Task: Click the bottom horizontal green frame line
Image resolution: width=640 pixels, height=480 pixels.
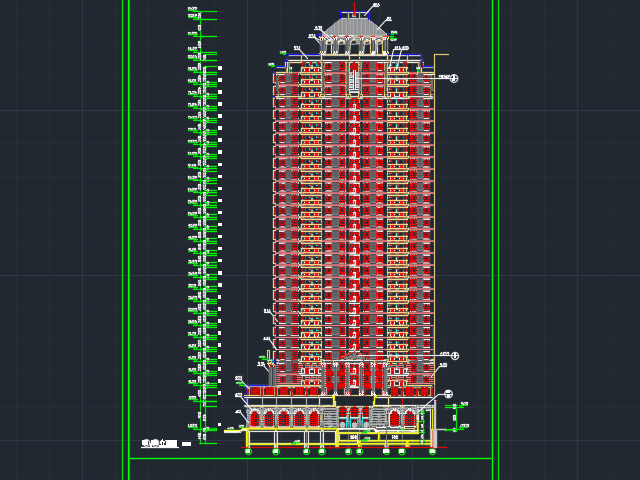Action: [x=310, y=459]
